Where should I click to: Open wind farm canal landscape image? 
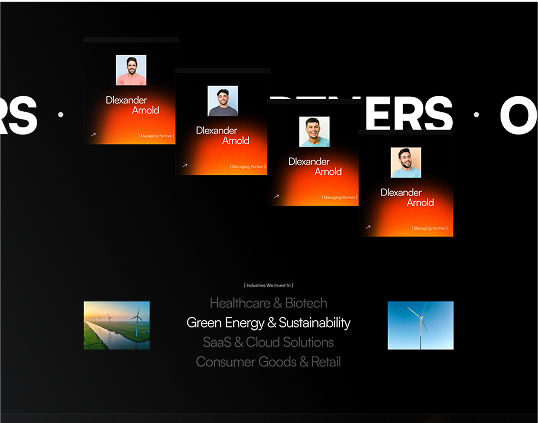pyautogui.click(x=117, y=325)
